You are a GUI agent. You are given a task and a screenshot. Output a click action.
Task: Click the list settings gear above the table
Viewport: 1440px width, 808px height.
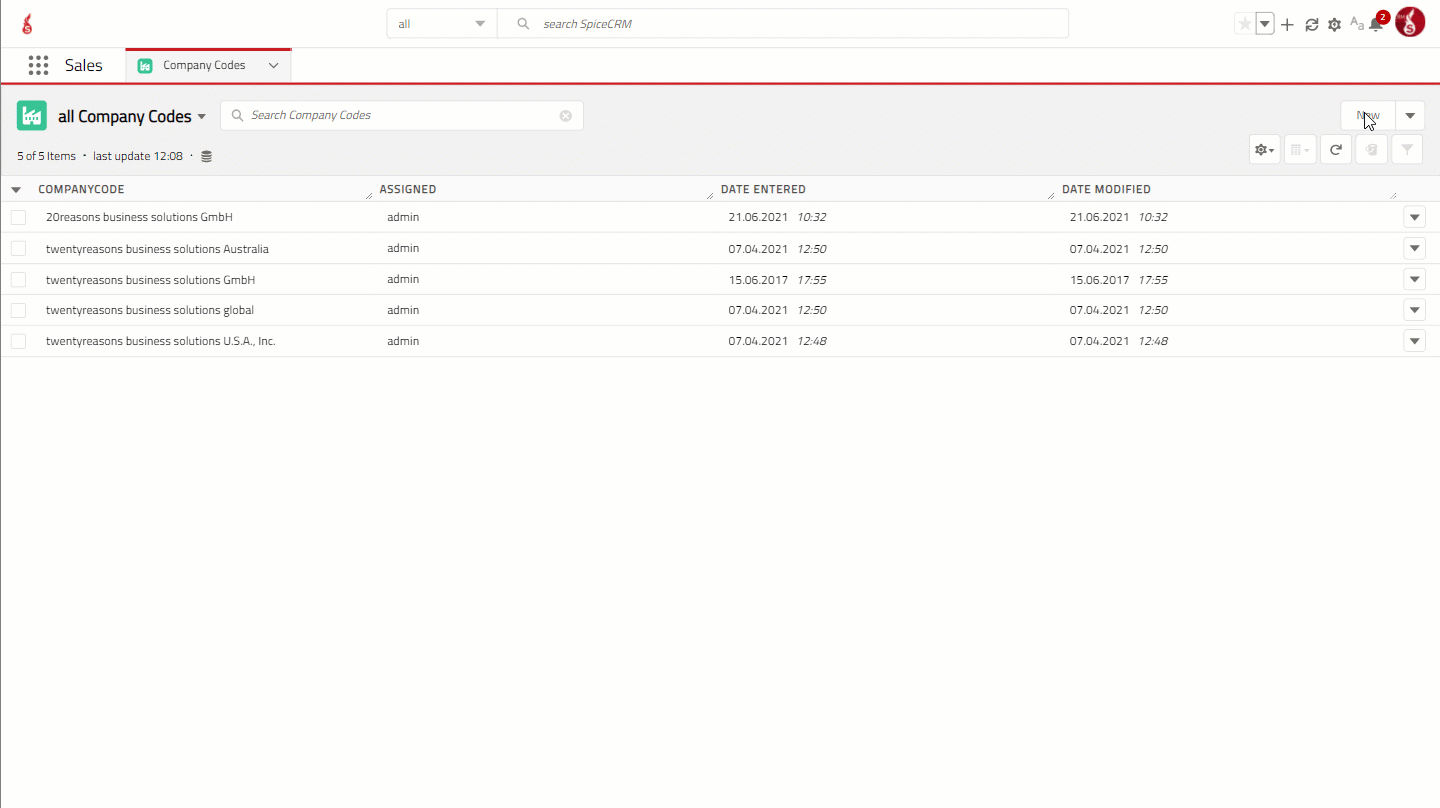point(1263,148)
